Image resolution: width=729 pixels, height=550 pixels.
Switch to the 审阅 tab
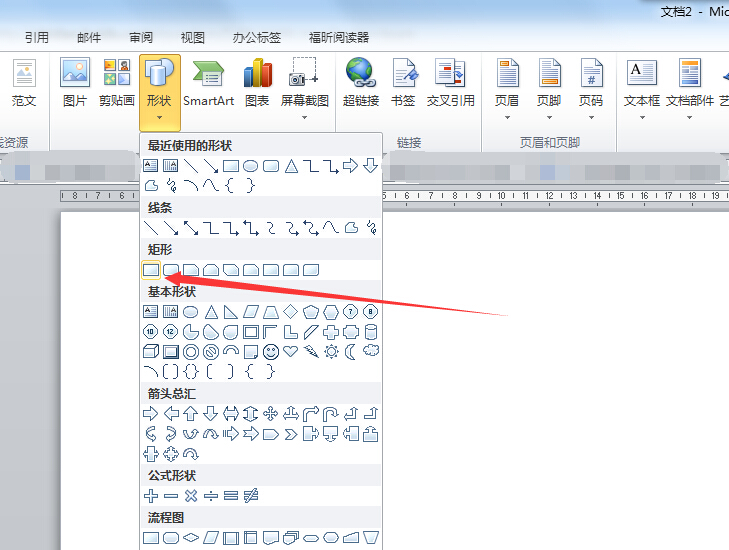(x=141, y=38)
